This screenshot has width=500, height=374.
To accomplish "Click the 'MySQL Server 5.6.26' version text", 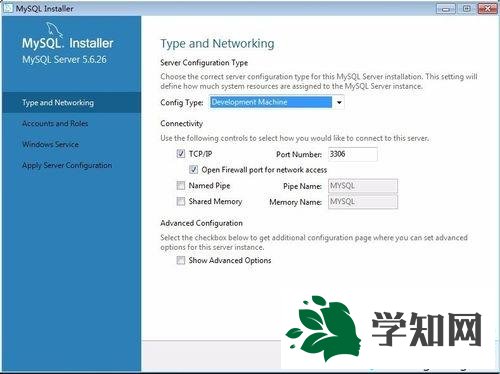I will coord(64,60).
